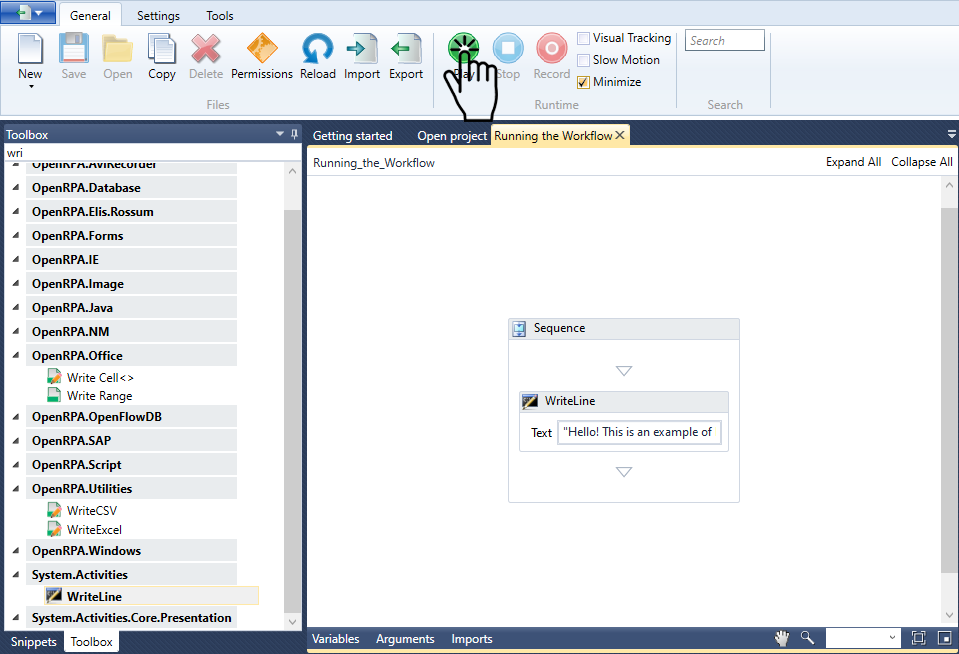
Task: Switch to the Settings ribbon tab
Action: pyautogui.click(x=158, y=15)
